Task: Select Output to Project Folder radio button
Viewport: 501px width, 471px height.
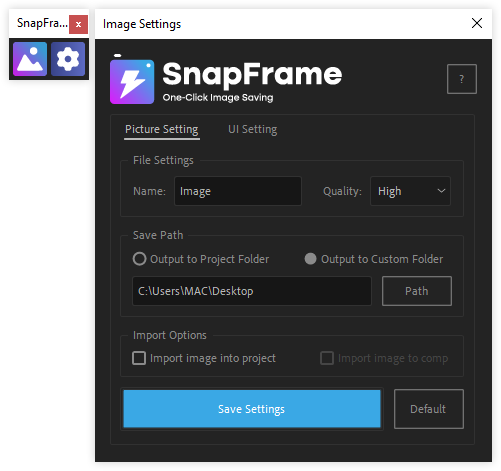Action: [139, 259]
